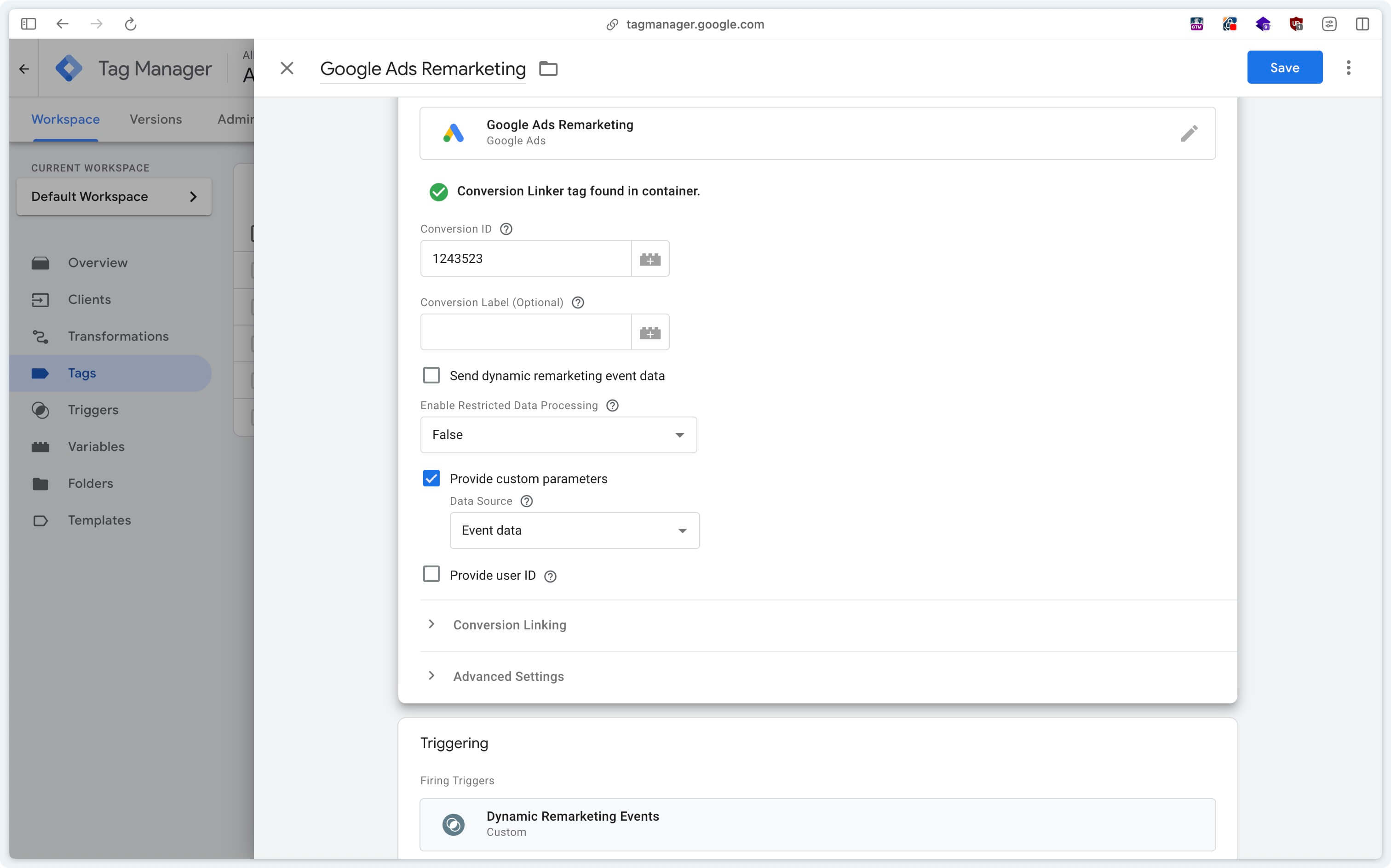Screen dimensions: 1391x868
Task: Click the variable picker icon for Conversion ID
Action: click(x=650, y=258)
